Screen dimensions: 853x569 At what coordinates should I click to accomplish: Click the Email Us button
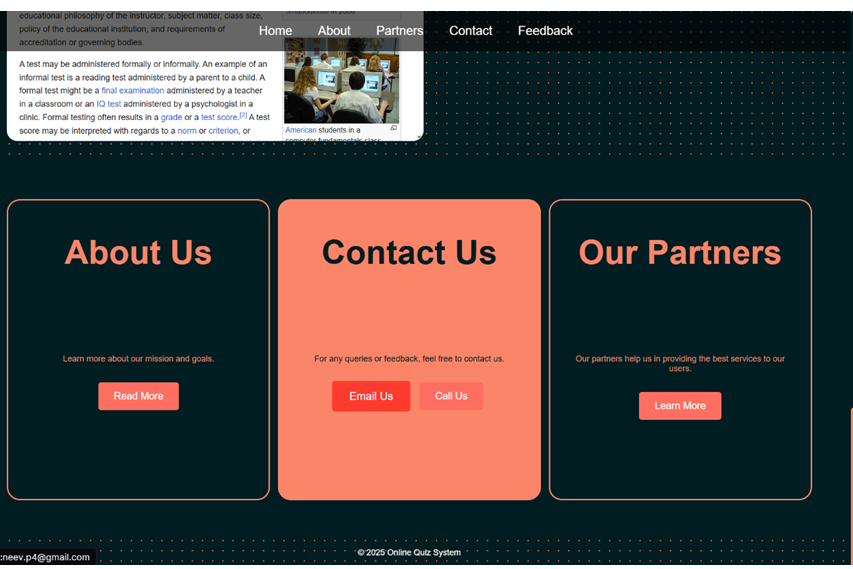371,396
